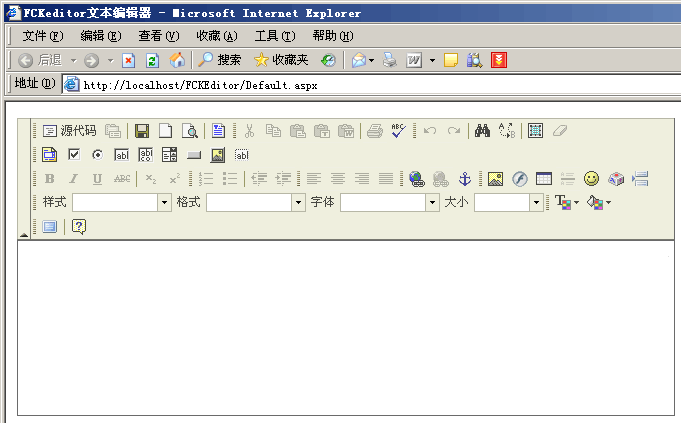The height and width of the screenshot is (423, 681).
Task: Click the Select All icon
Action: pos(536,131)
